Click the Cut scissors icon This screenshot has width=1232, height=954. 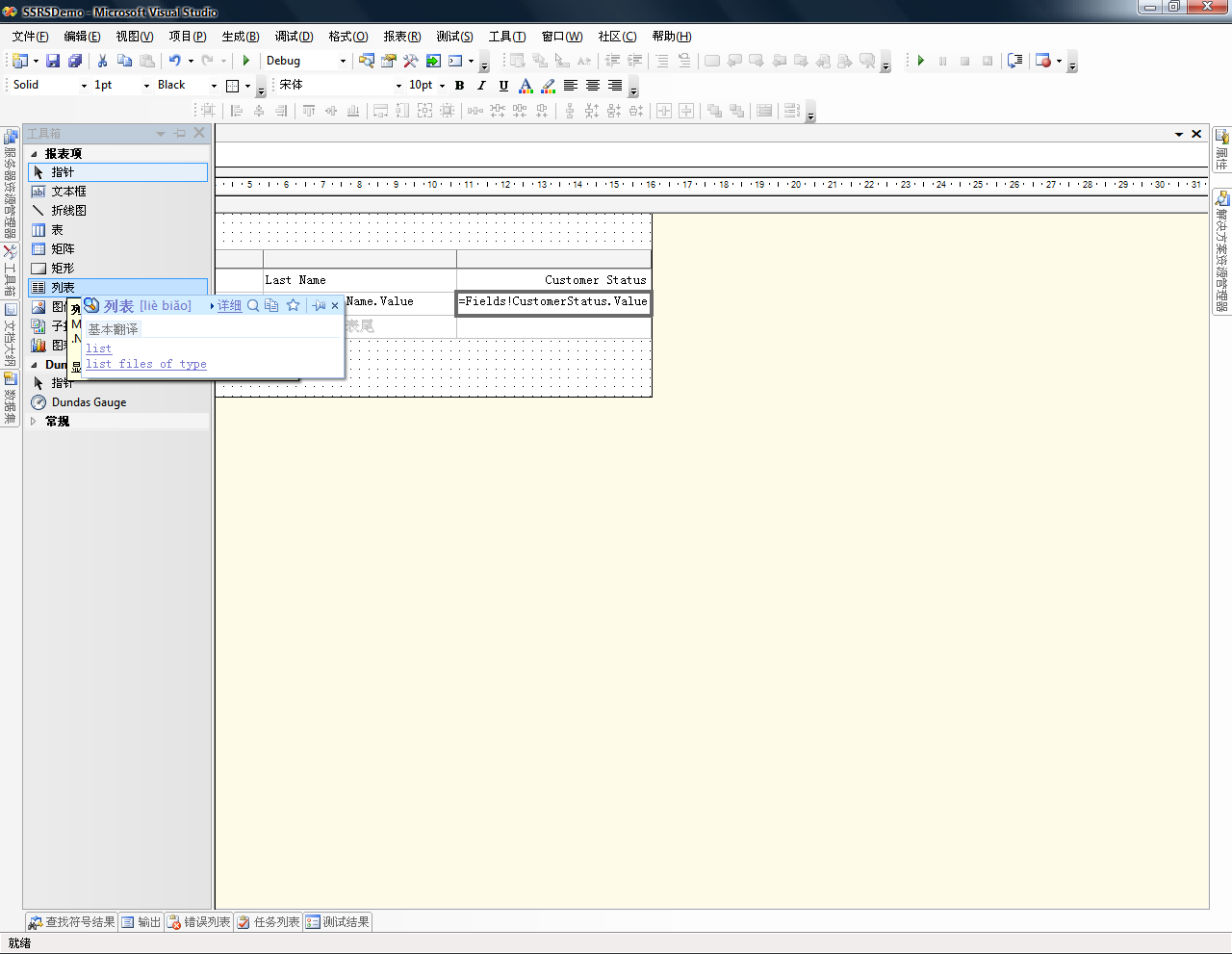[102, 61]
